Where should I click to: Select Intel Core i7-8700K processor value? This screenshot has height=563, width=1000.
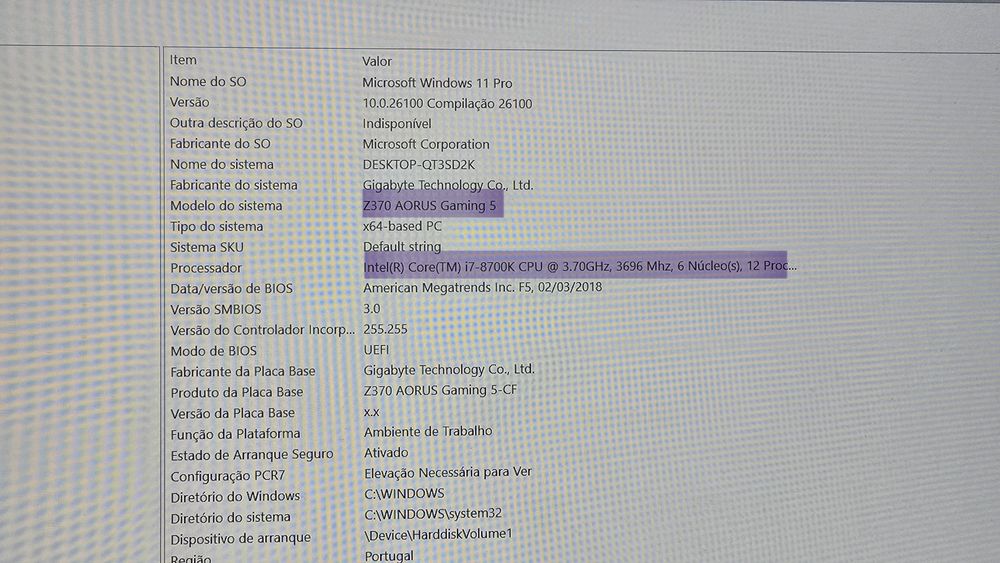click(580, 267)
